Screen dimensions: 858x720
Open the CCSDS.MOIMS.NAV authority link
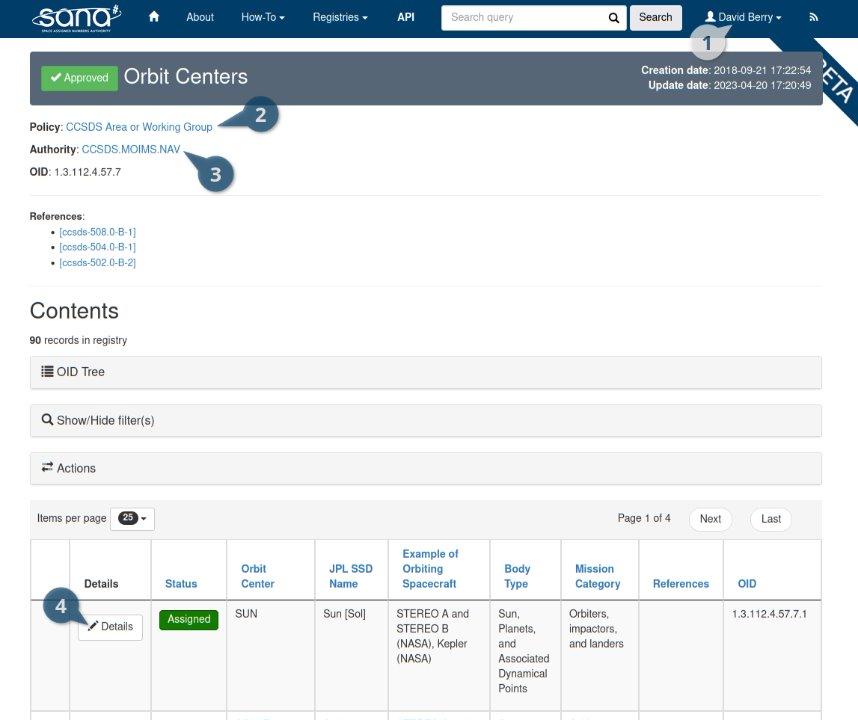click(x=131, y=149)
